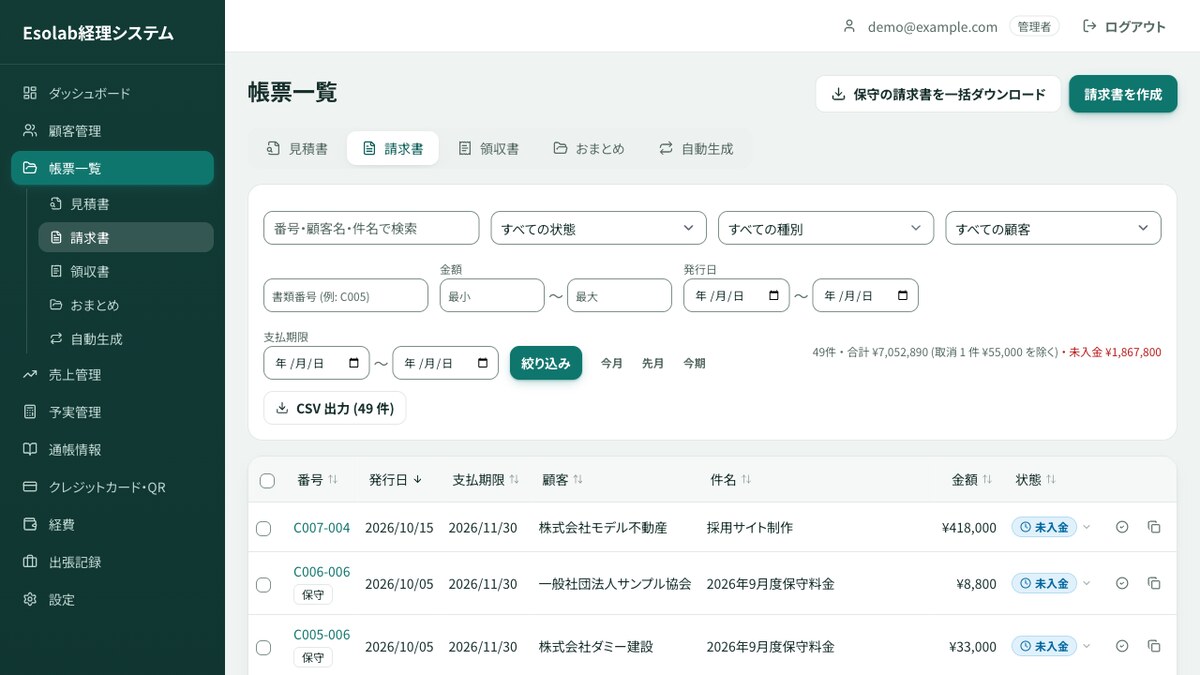Click the 通帳情報 open-book icon
The image size is (1200, 675).
(x=30, y=450)
